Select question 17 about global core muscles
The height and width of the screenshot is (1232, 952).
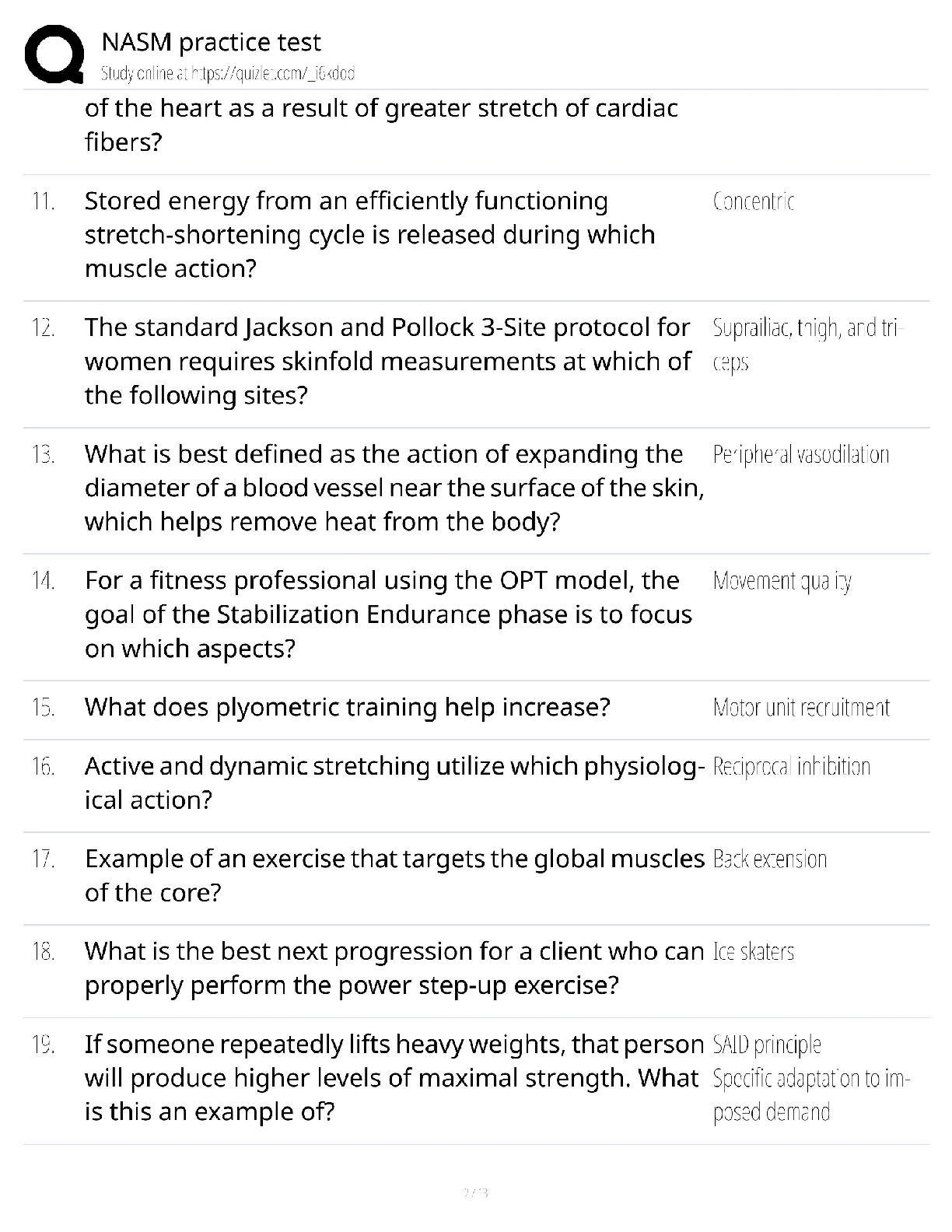394,876
